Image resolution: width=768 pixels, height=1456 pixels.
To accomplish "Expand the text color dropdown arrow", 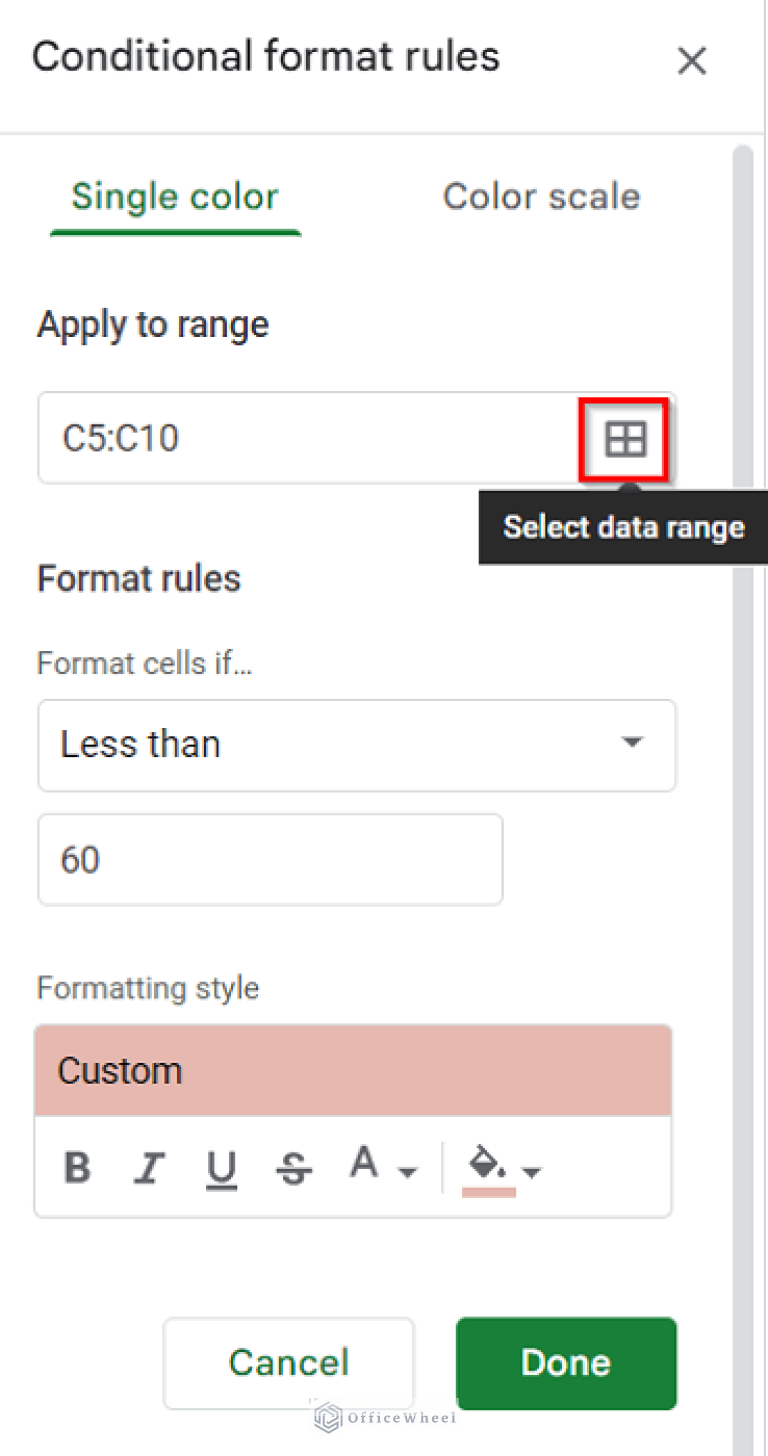I will coord(407,1171).
